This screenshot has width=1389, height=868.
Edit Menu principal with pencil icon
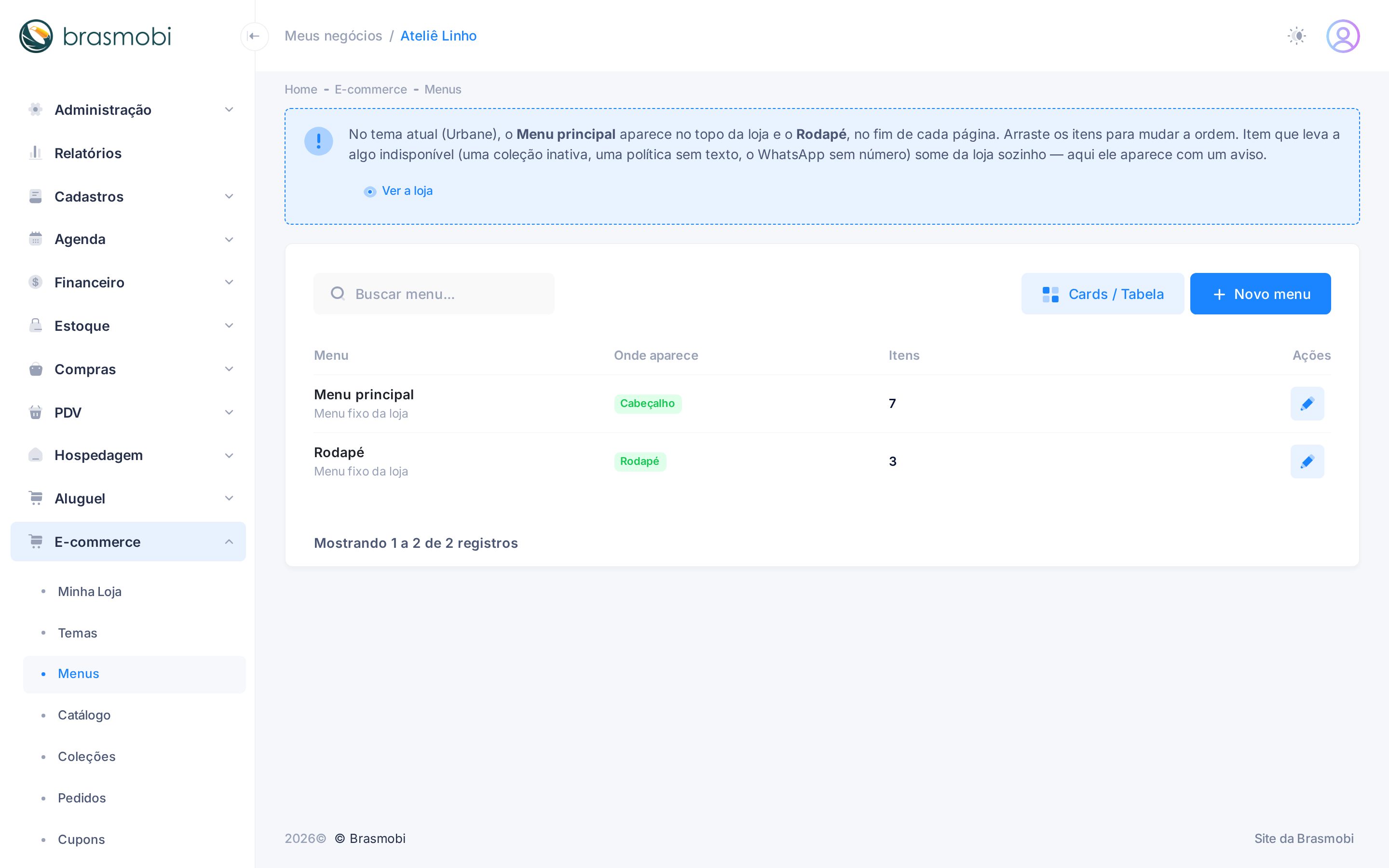coord(1307,404)
